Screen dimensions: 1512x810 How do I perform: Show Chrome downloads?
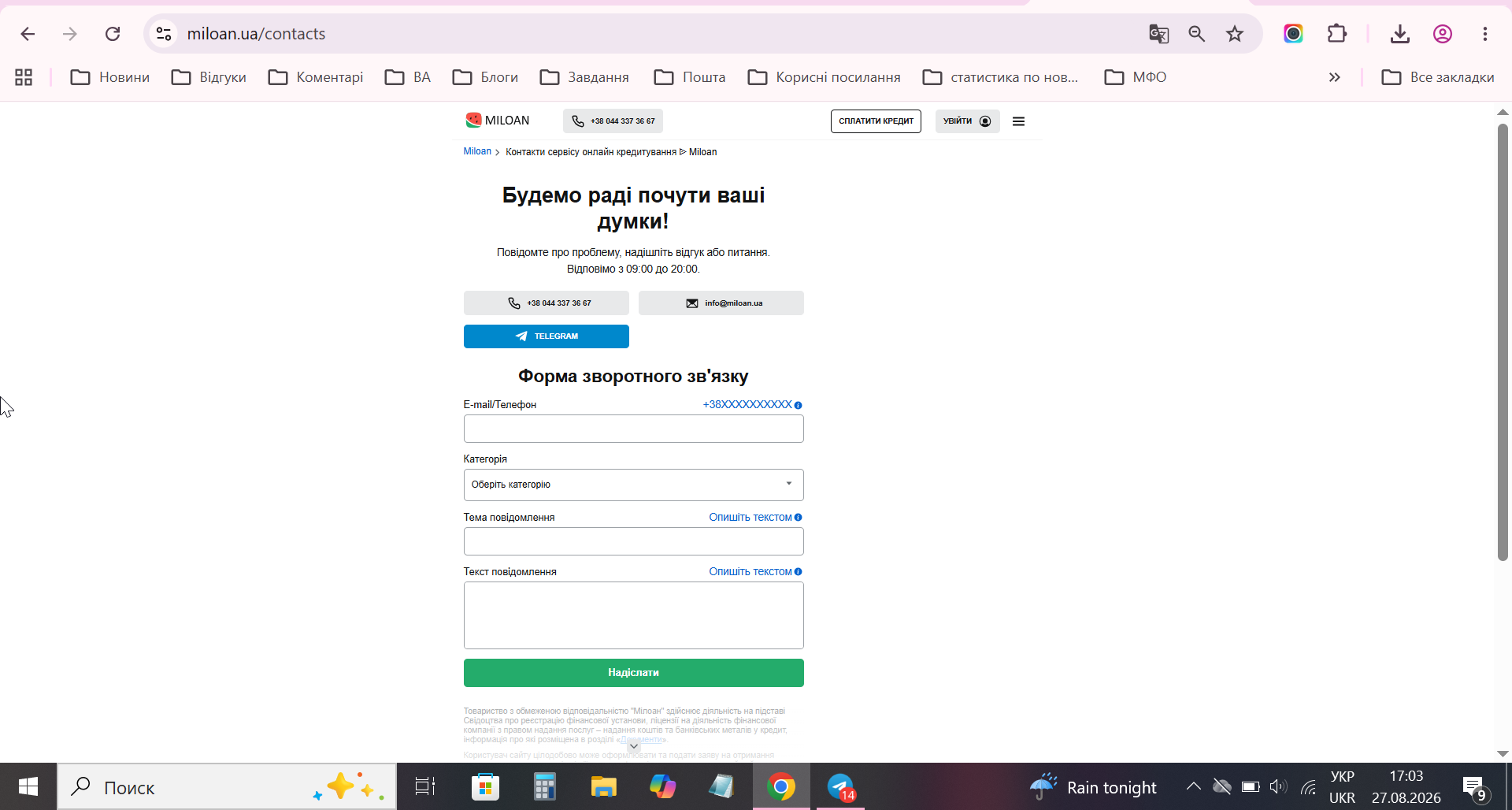(1399, 34)
